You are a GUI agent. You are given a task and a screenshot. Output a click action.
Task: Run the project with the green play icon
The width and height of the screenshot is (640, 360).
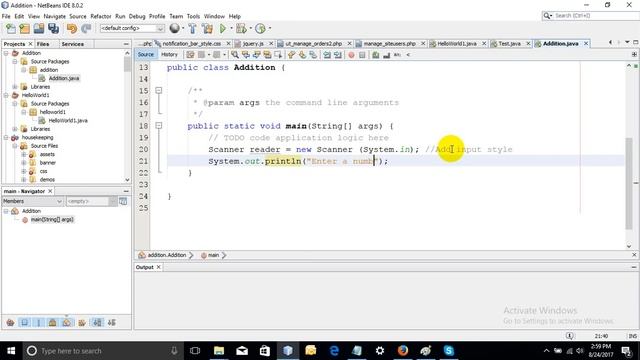pyautogui.click(x=223, y=29)
